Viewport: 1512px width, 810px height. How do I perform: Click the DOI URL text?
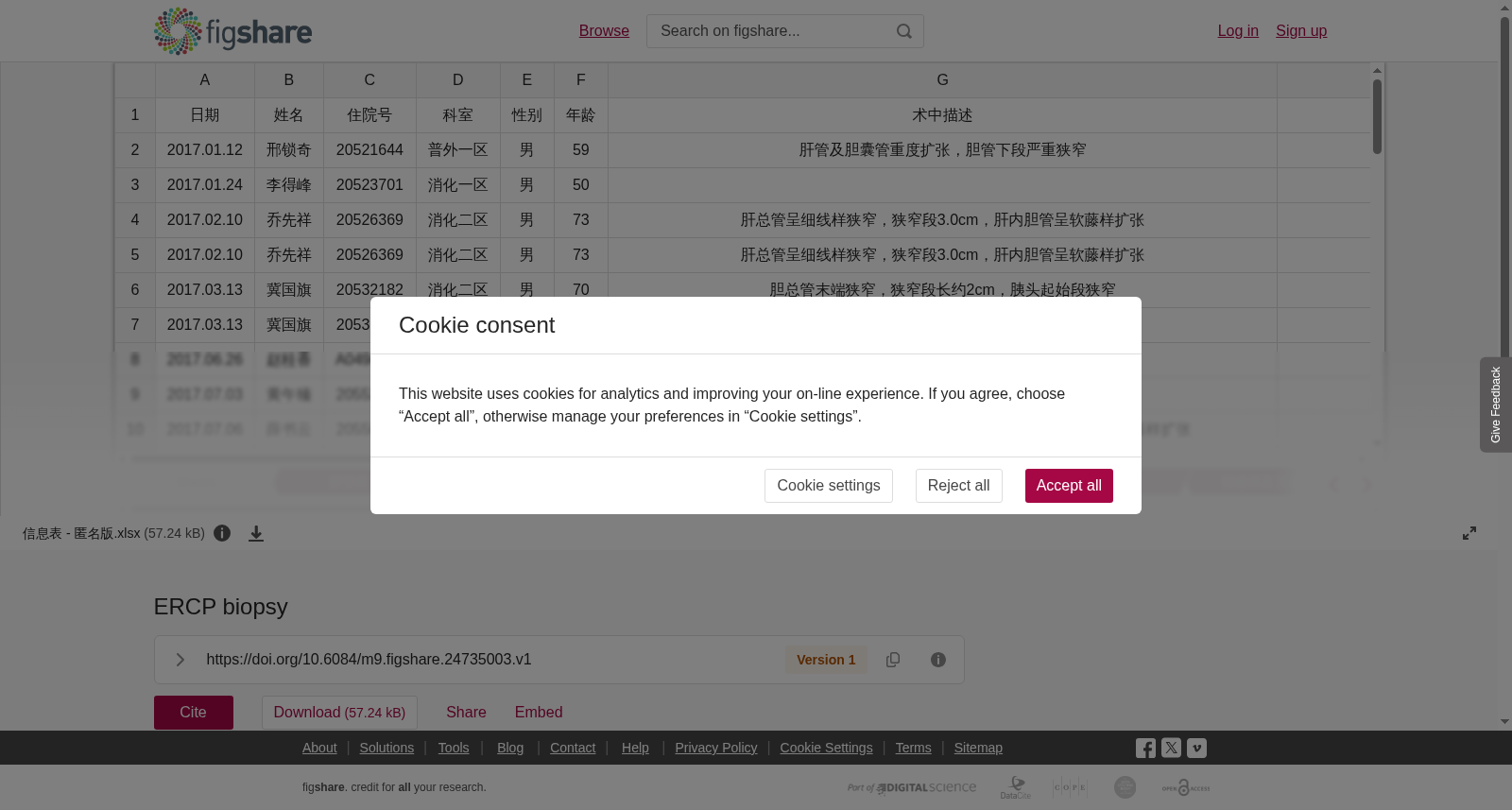369,660
